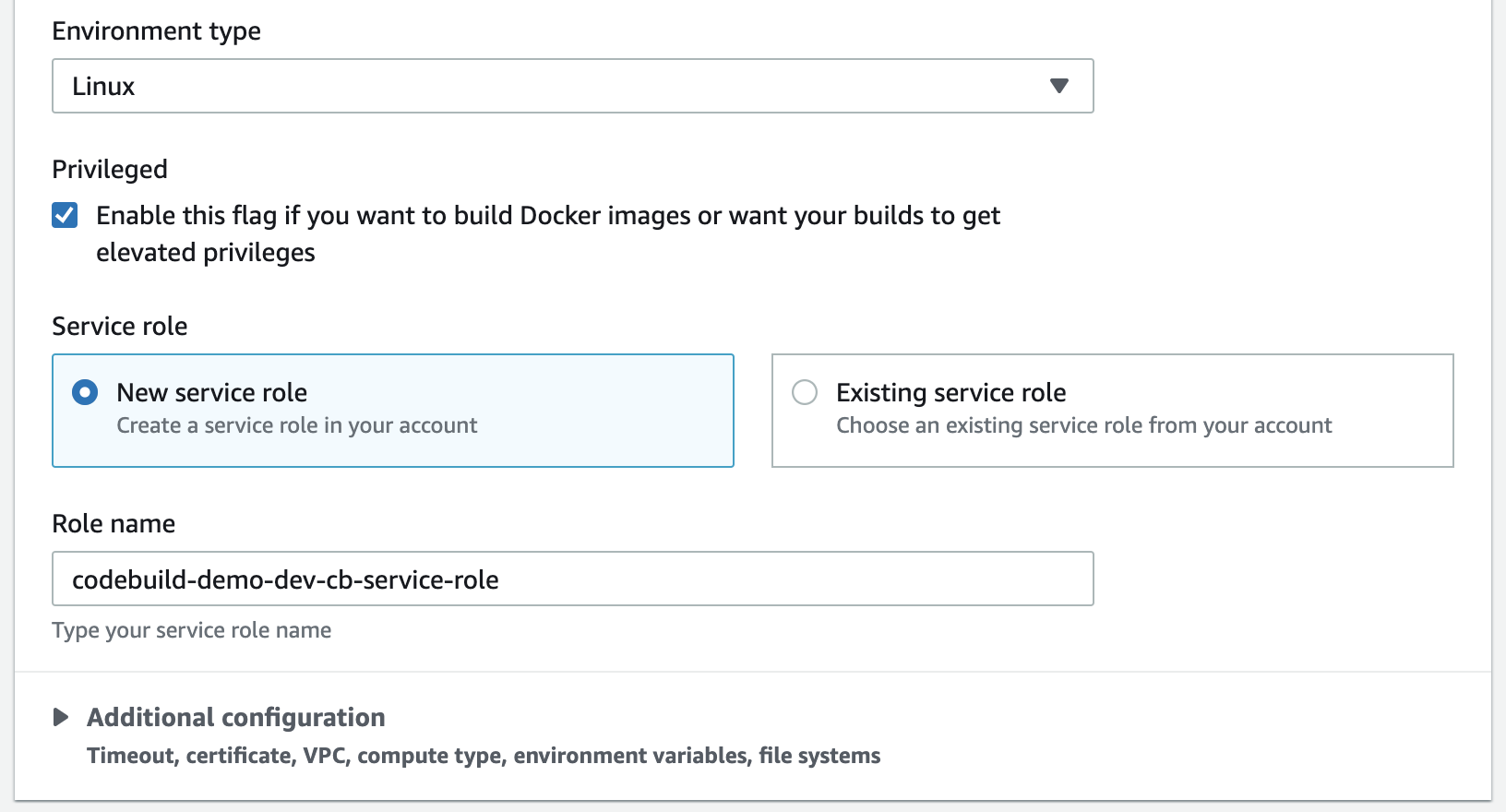This screenshot has width=1506, height=812.
Task: Expand the Additional configuration section
Action: coord(61,717)
